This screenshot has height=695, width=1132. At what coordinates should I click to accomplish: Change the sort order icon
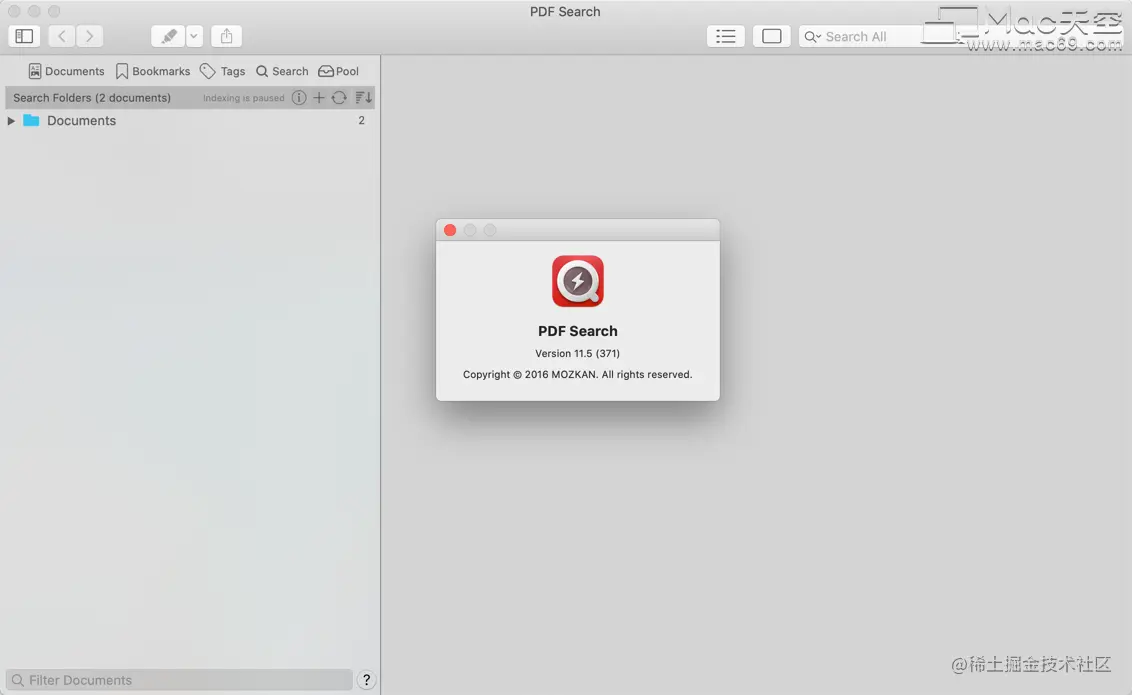[363, 97]
